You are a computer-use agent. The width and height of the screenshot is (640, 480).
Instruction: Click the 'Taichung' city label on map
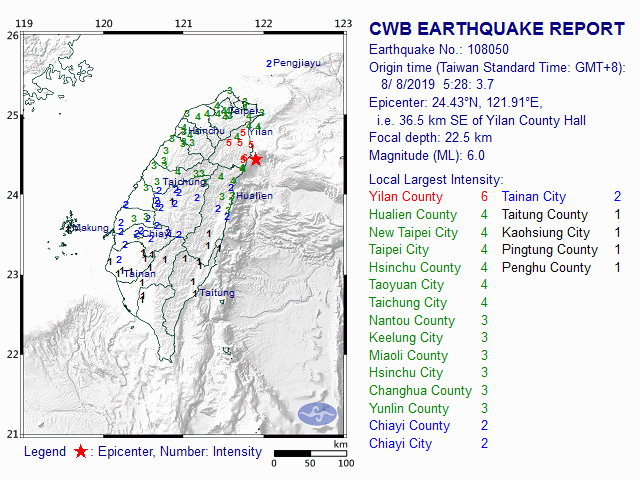pyautogui.click(x=184, y=182)
